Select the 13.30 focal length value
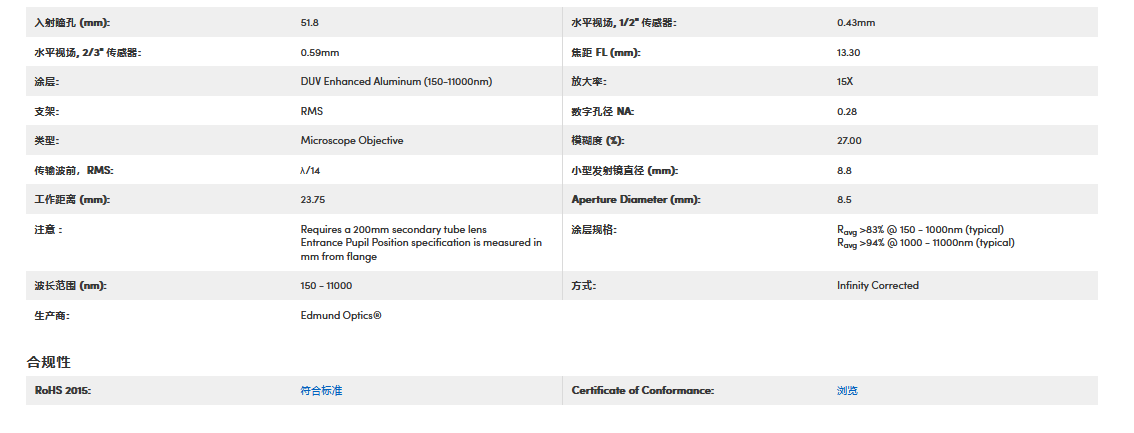 (848, 52)
